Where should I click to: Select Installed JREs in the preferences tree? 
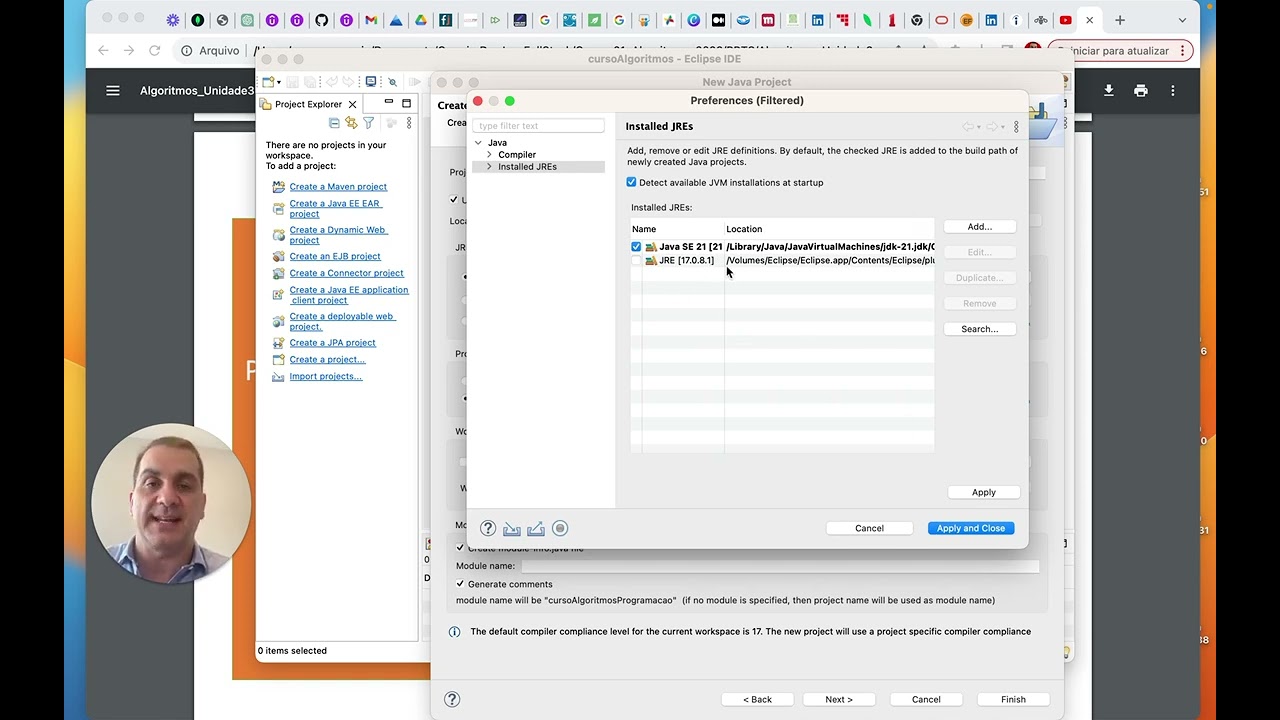[x=527, y=167]
